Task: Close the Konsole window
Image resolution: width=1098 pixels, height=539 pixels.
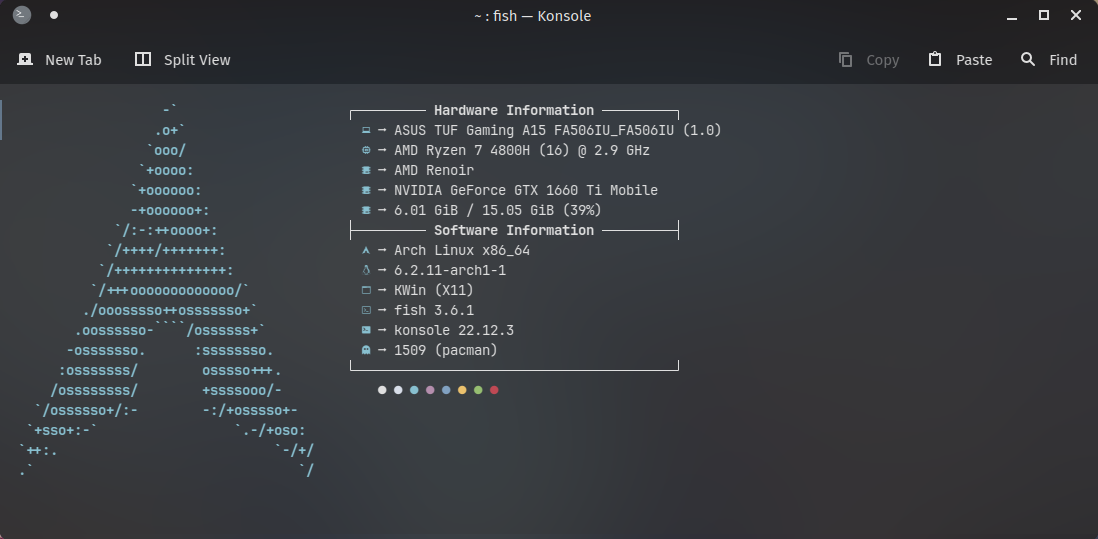Action: pos(1076,15)
